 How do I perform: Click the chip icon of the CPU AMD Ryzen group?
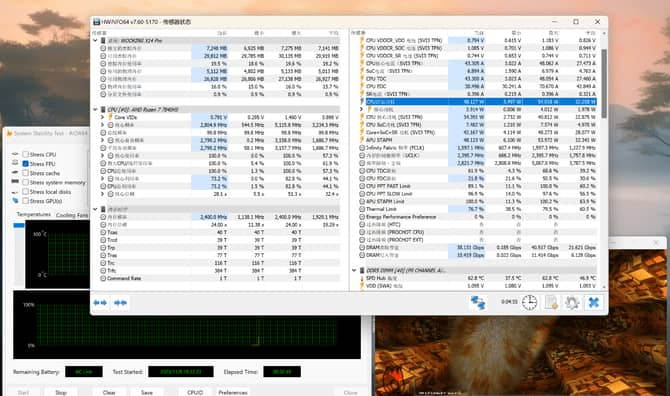pos(103,109)
